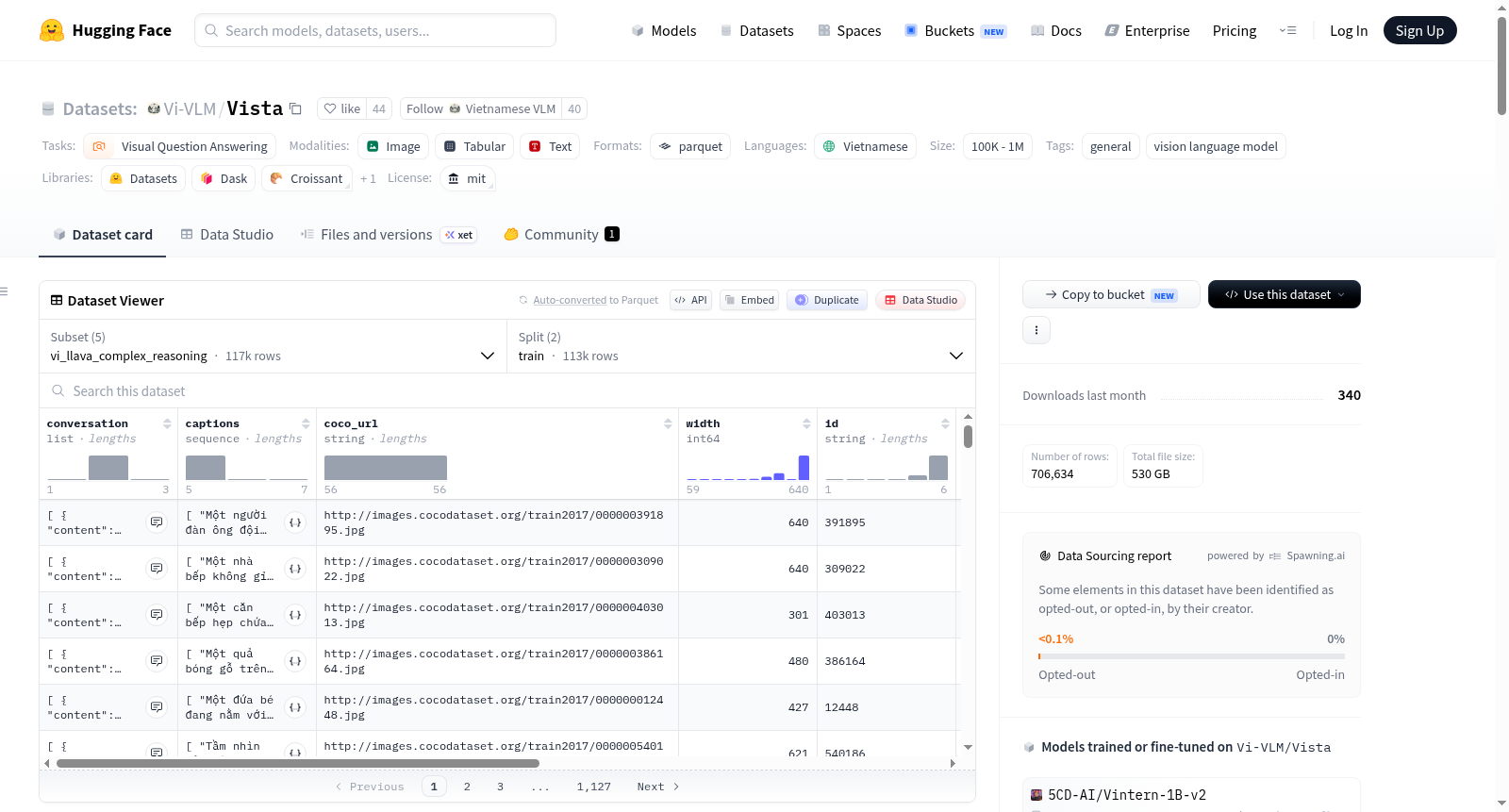Screen dimensions: 1509x812
Task: Open the Vi-VLM organization link
Action: 190,108
